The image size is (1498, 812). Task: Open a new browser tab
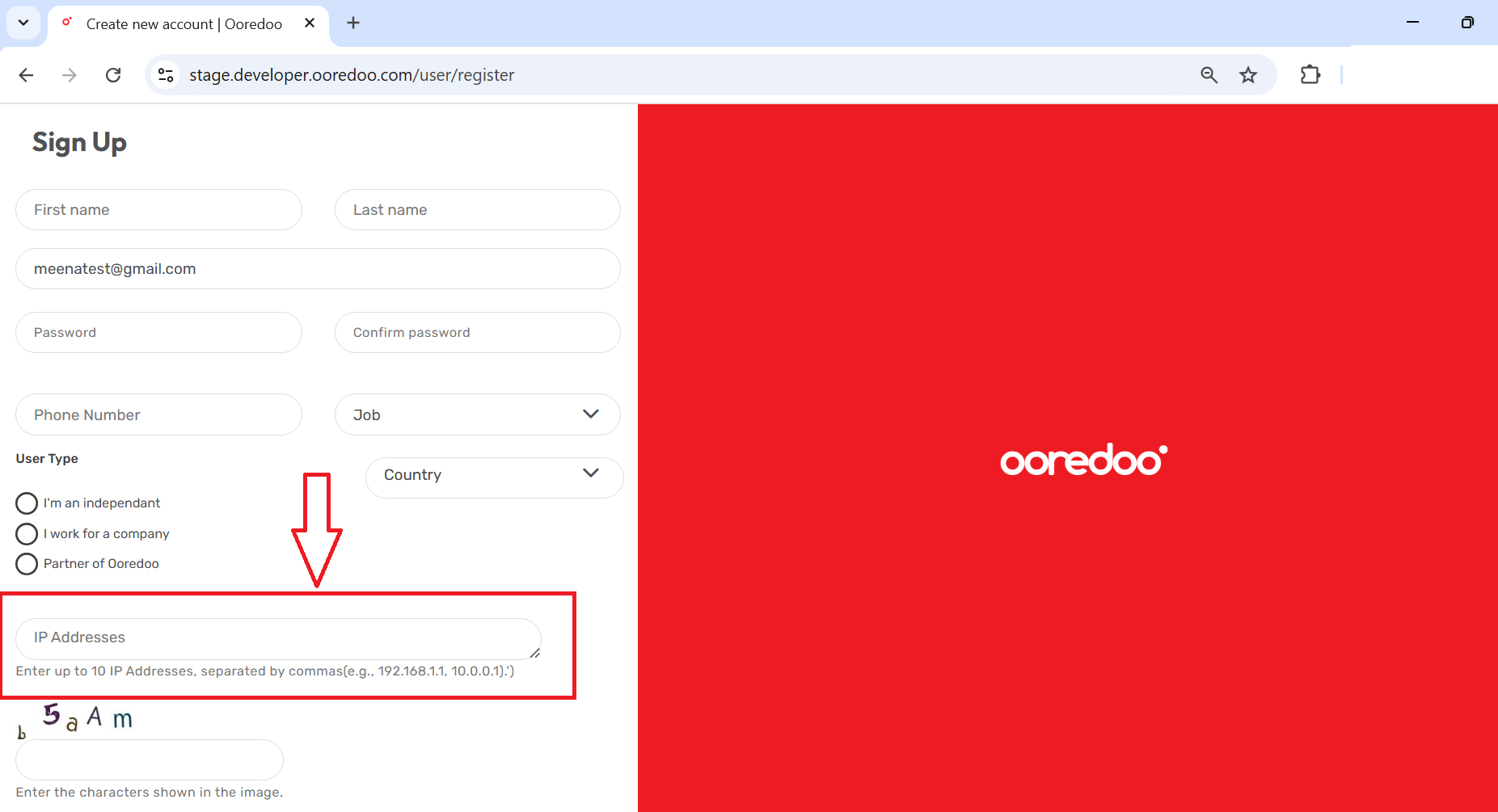click(352, 23)
